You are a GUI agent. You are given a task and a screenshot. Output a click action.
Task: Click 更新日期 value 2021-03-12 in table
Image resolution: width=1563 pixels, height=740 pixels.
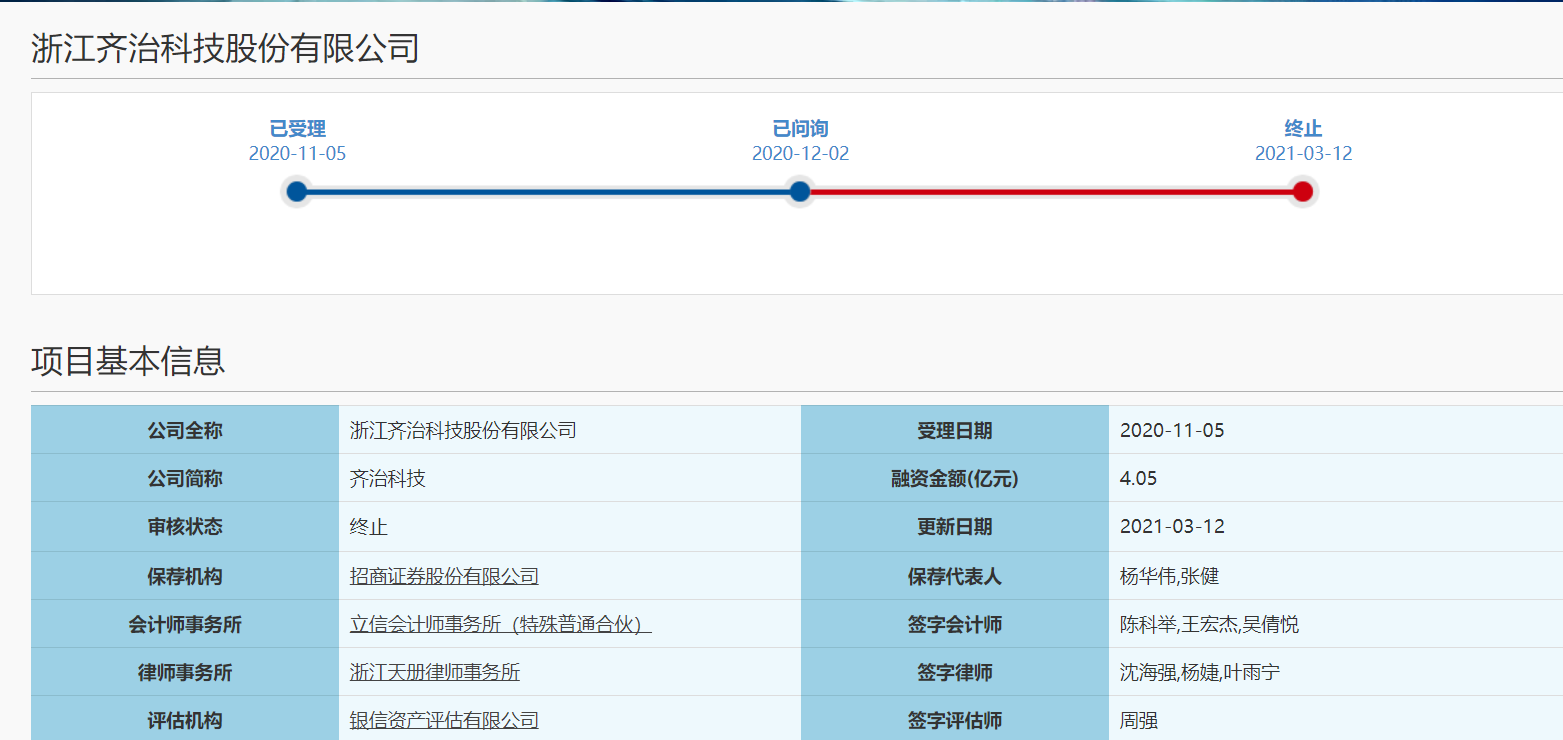1172,527
